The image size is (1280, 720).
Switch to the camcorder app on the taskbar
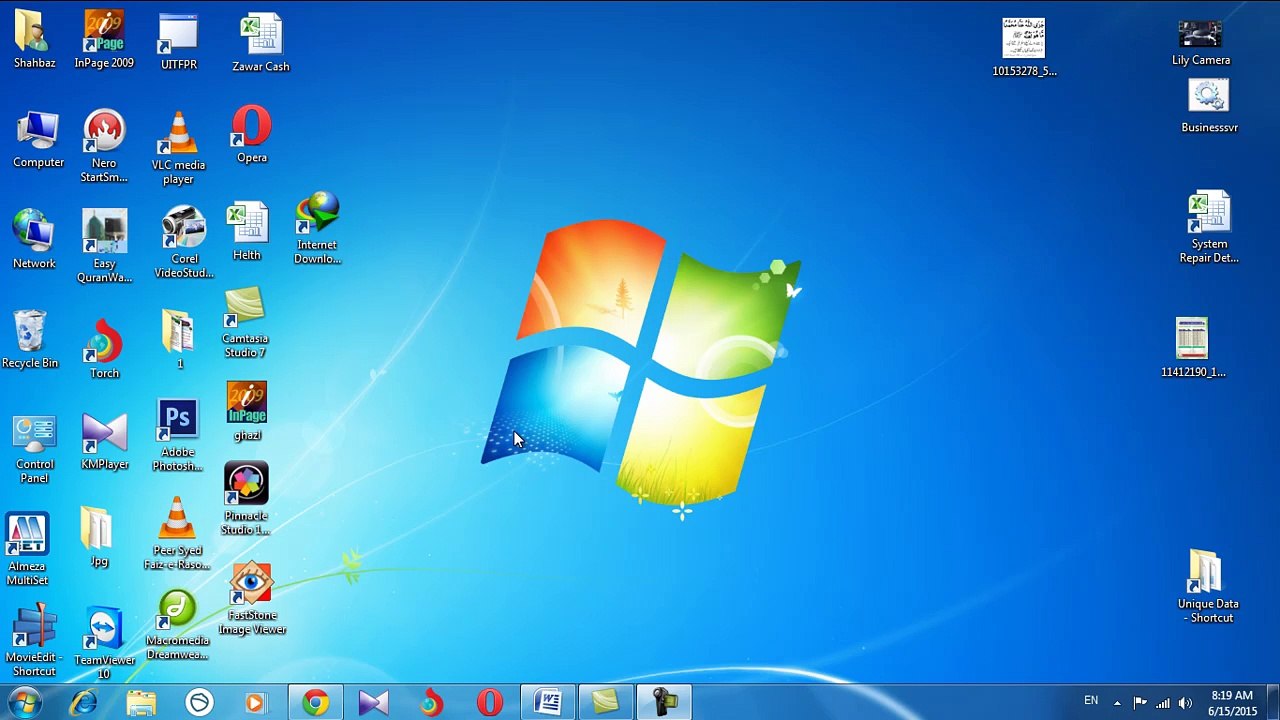[x=664, y=703]
